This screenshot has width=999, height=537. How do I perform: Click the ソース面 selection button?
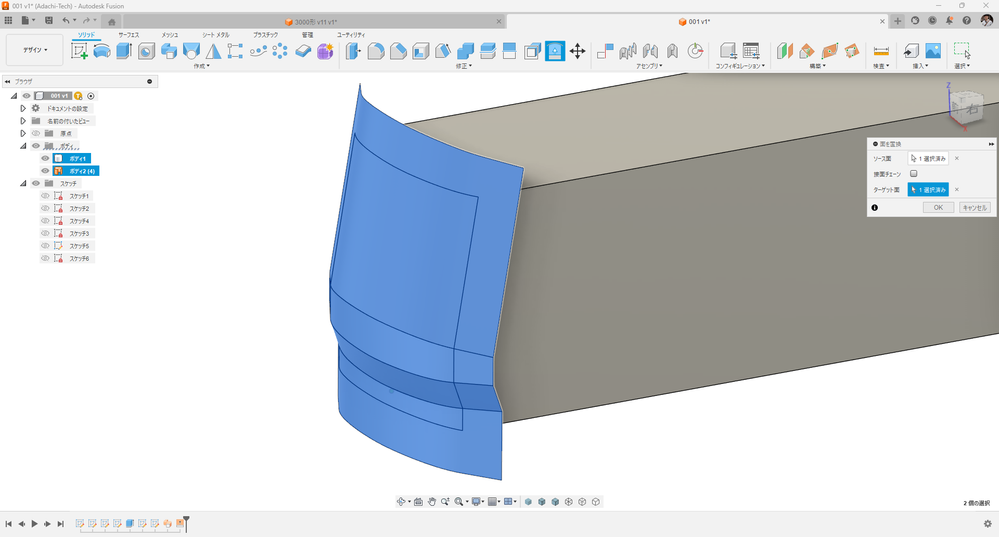[928, 159]
